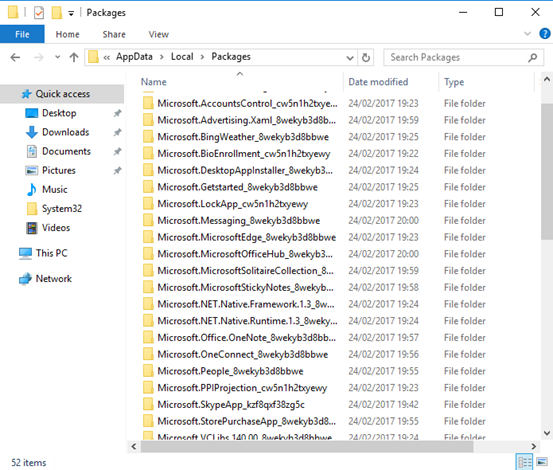553x470 pixels.
Task: Sort by the Name column header
Action: pos(154,82)
